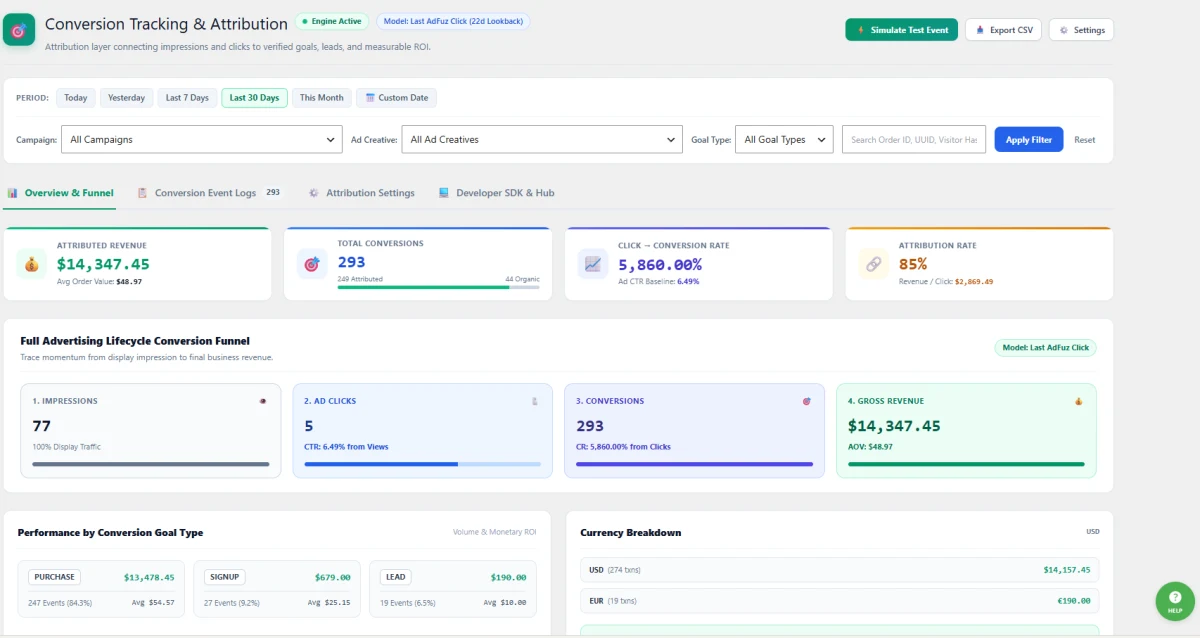Click the gear icon beside Attribution Settings tab
Image resolution: width=1200 pixels, height=638 pixels.
click(x=314, y=193)
